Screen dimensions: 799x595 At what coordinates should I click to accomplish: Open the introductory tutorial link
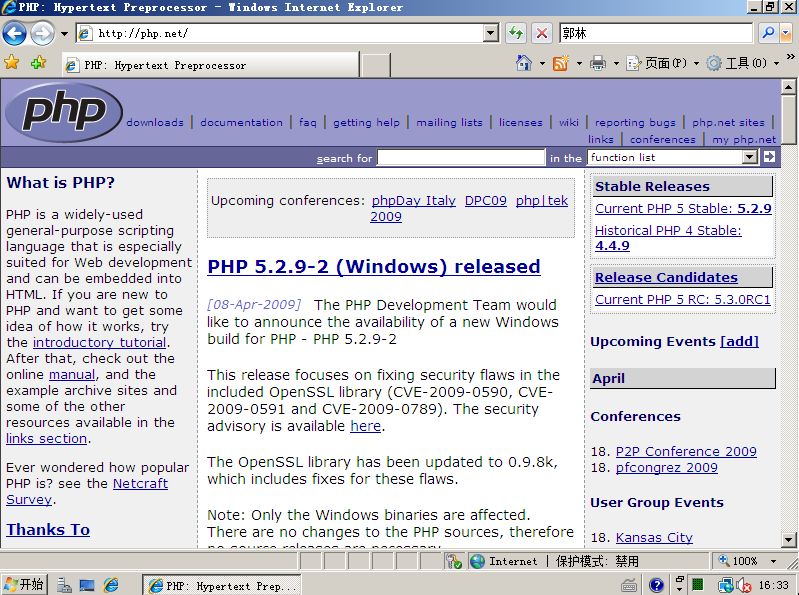click(99, 342)
